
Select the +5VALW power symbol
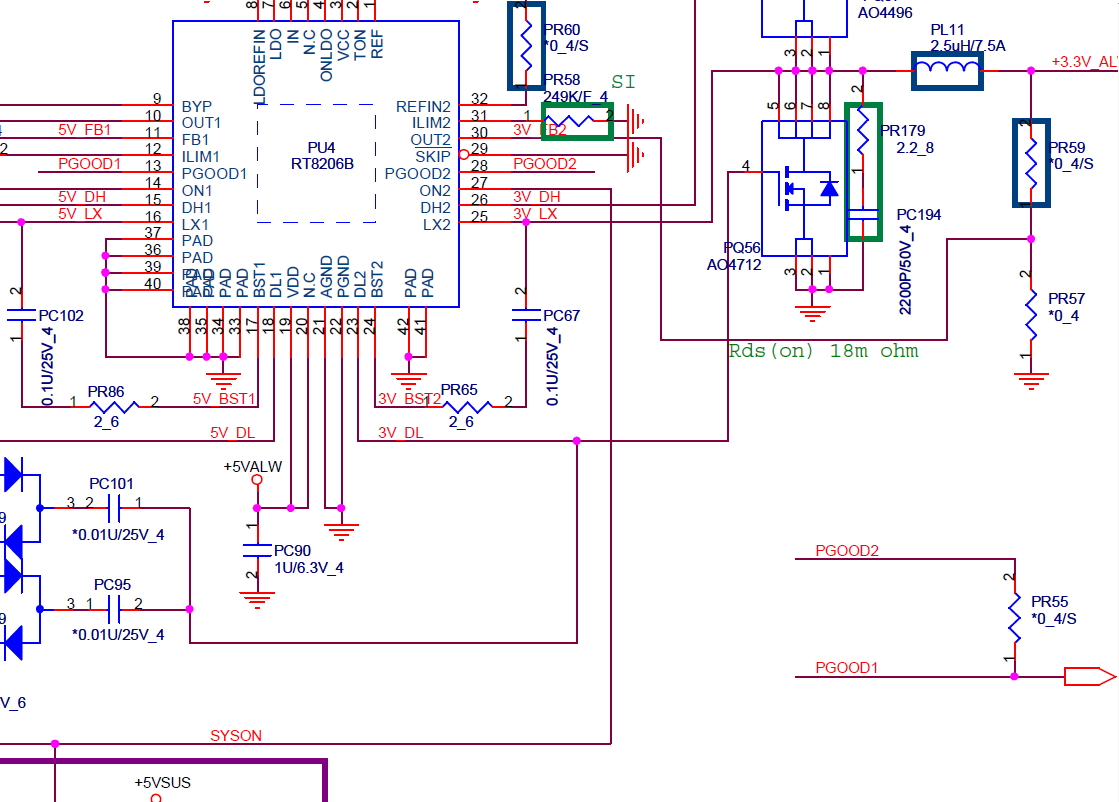point(256,480)
